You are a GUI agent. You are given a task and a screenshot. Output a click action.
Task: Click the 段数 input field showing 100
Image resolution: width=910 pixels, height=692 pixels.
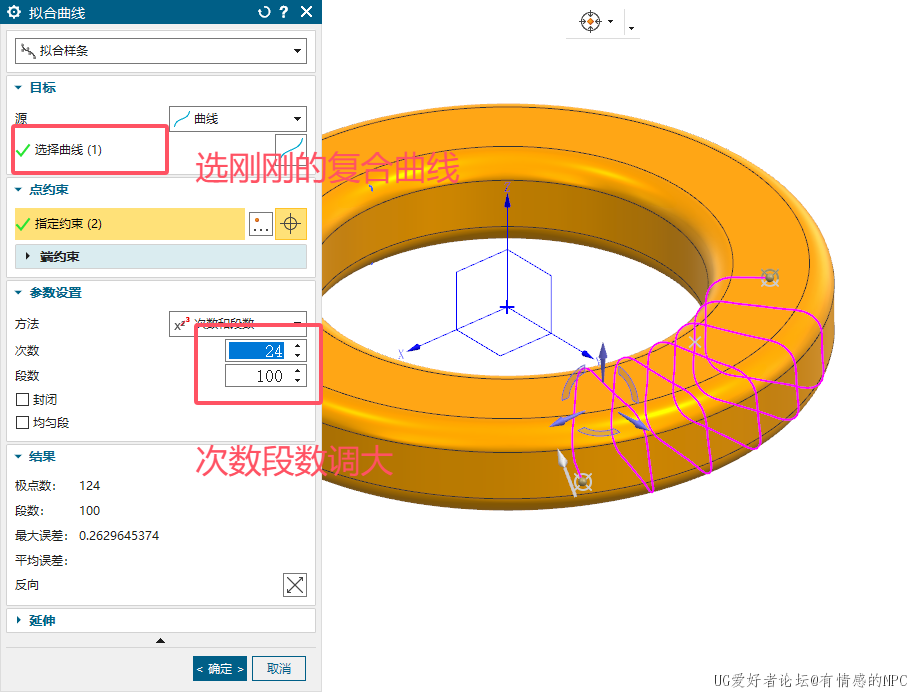tap(257, 376)
